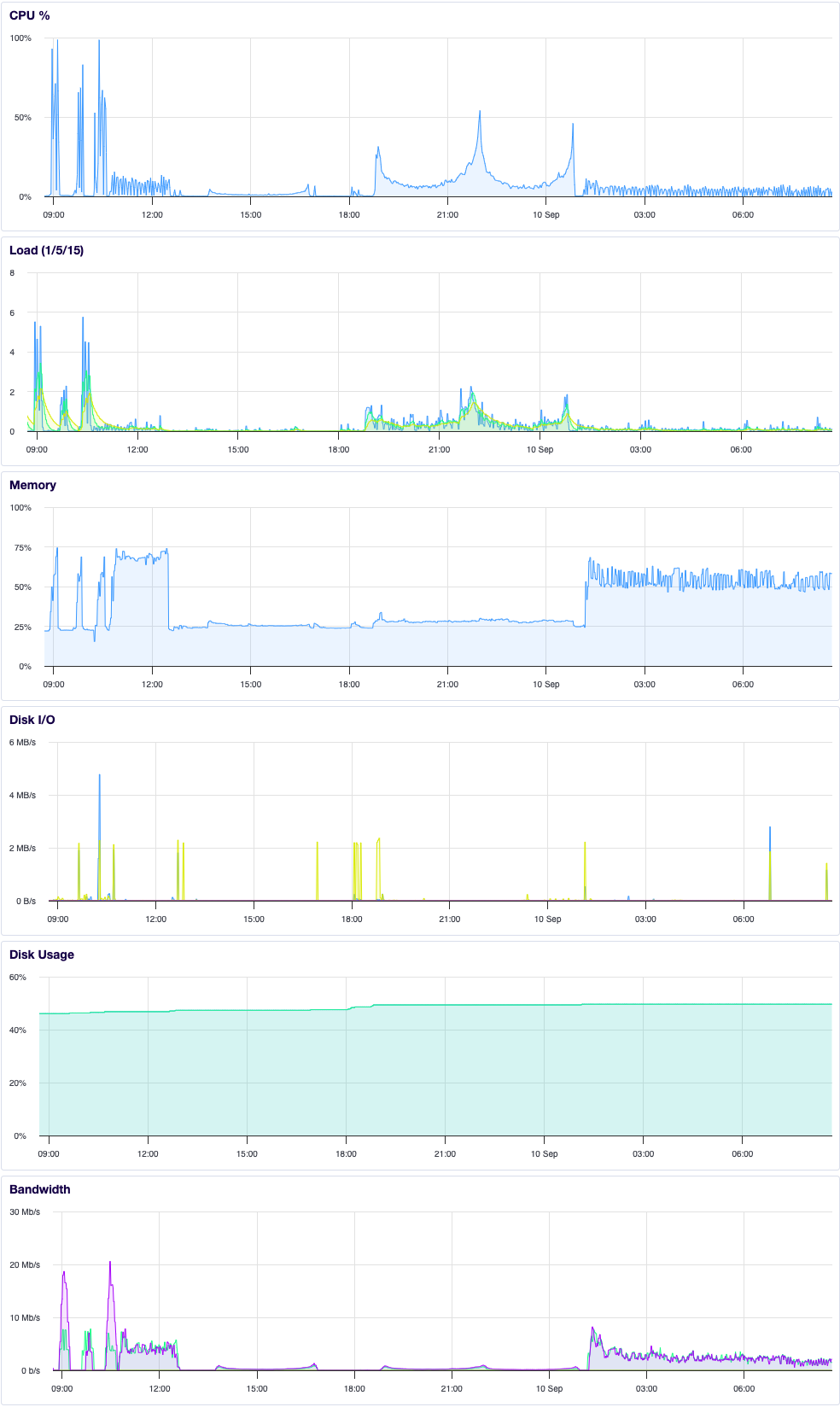This screenshot has width=840, height=1407.
Task: Click the "CPU %" chart title
Action: (x=30, y=15)
